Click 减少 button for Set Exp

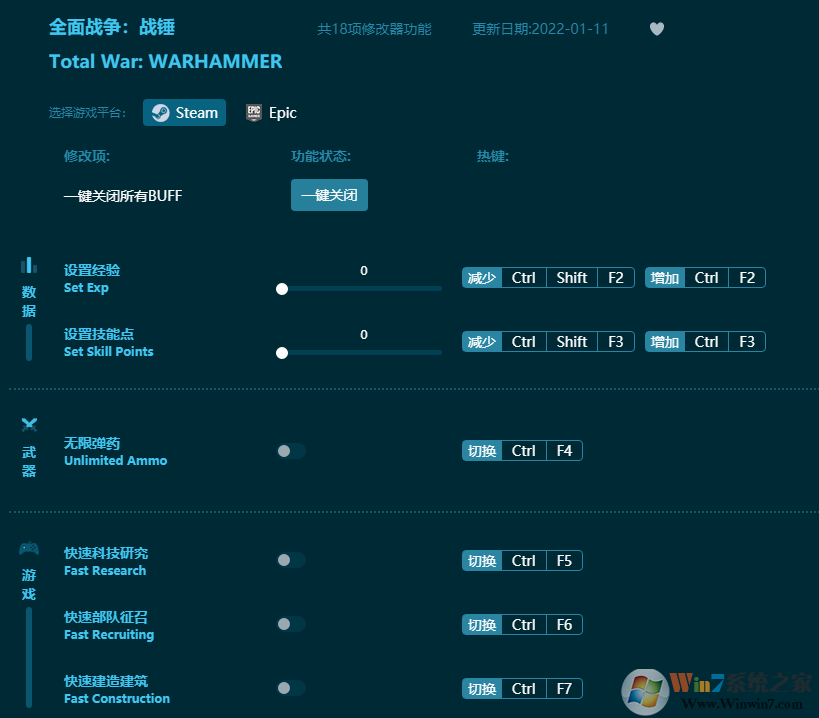[482, 278]
